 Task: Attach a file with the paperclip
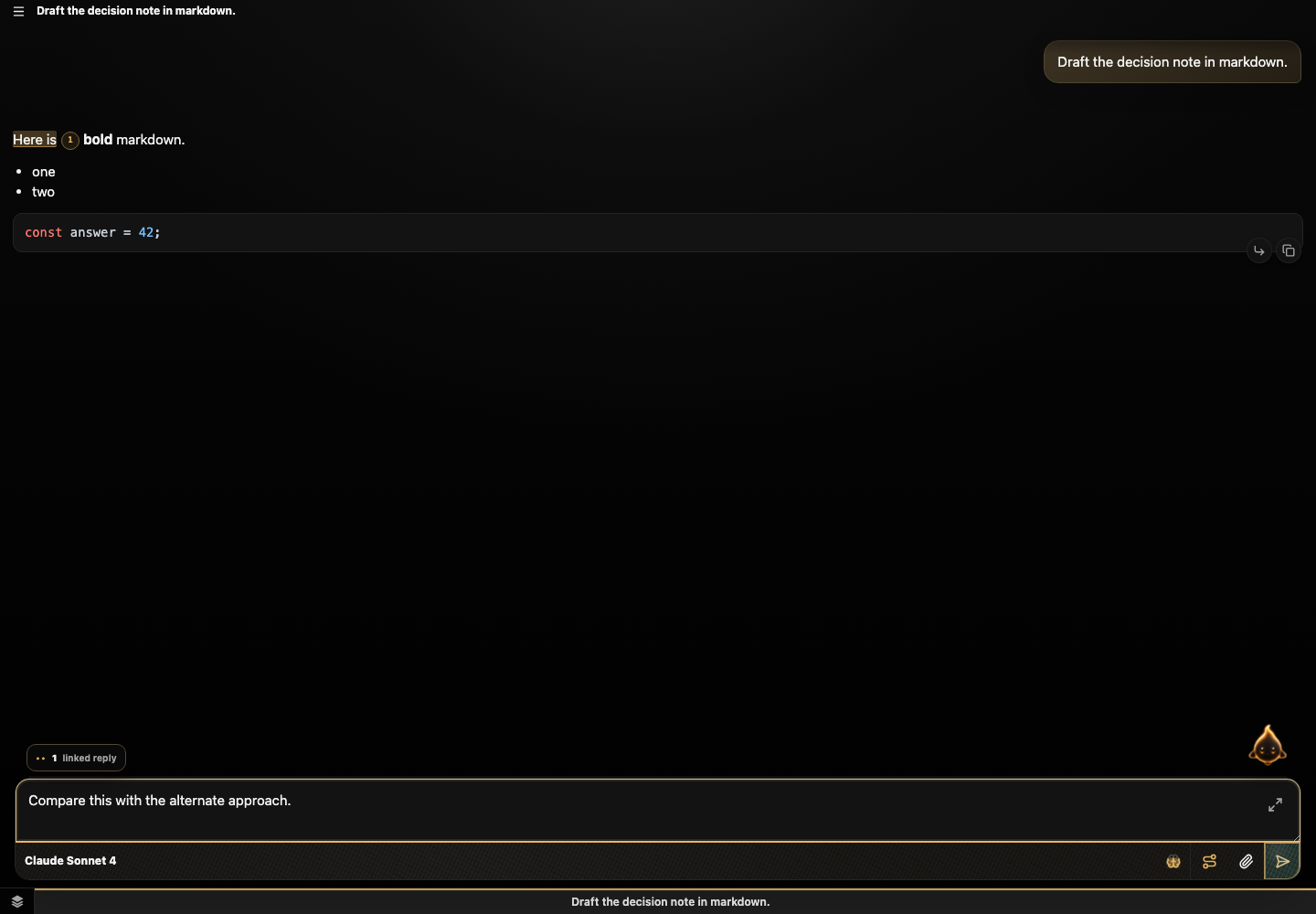click(x=1247, y=861)
